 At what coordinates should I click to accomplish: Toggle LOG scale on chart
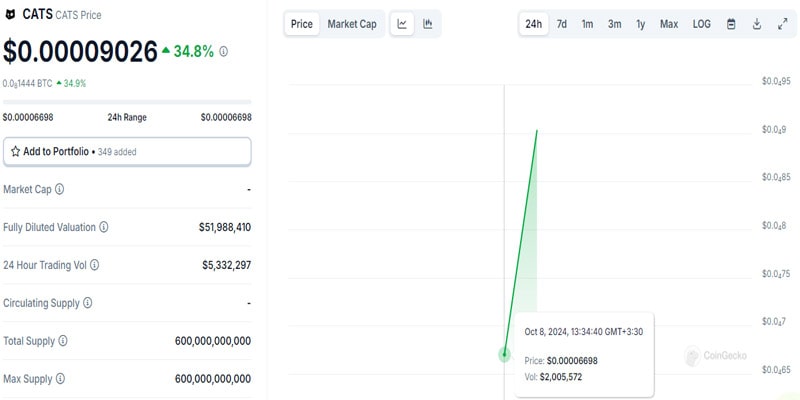tap(702, 24)
